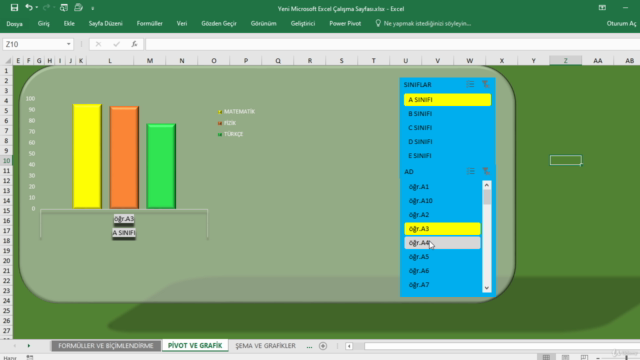The height and width of the screenshot is (360, 640).
Task: Switch to ŞEMA VE GRAFİKLER sheet tab
Action: point(265,346)
